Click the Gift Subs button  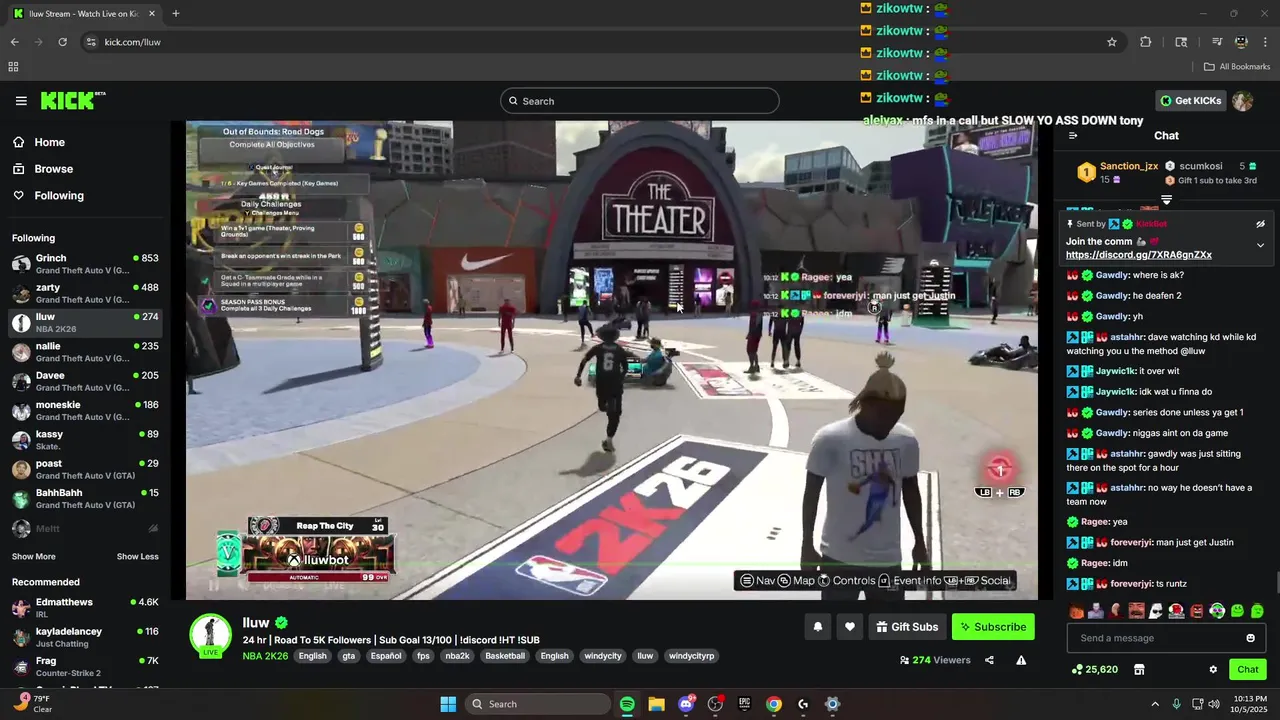(x=907, y=627)
